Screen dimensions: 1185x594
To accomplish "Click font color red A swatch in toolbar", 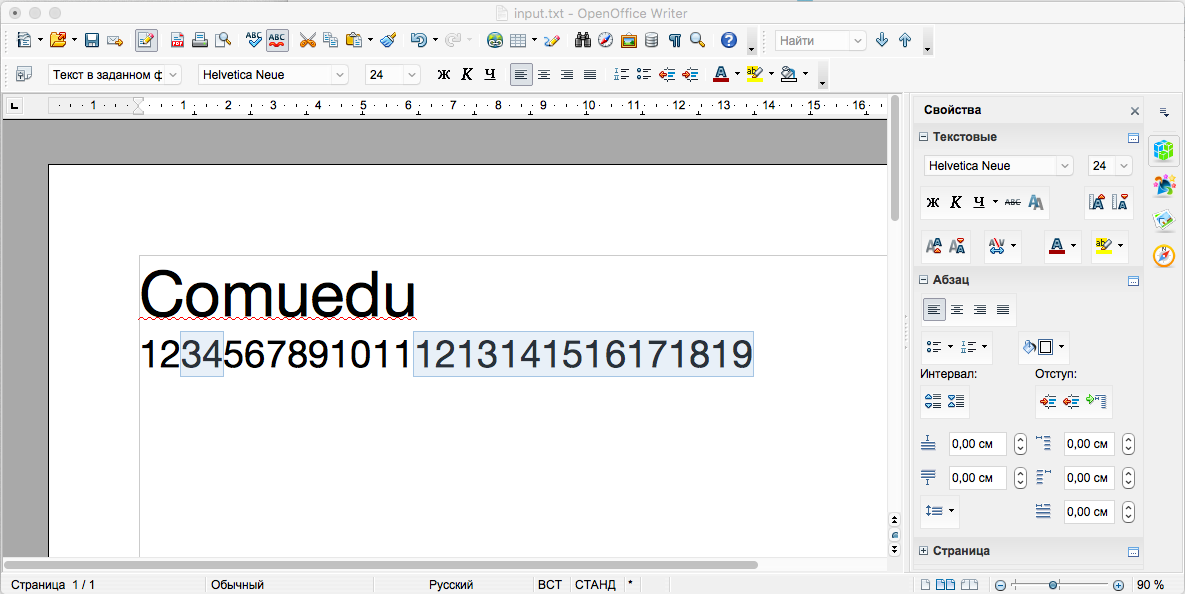I will tap(720, 74).
